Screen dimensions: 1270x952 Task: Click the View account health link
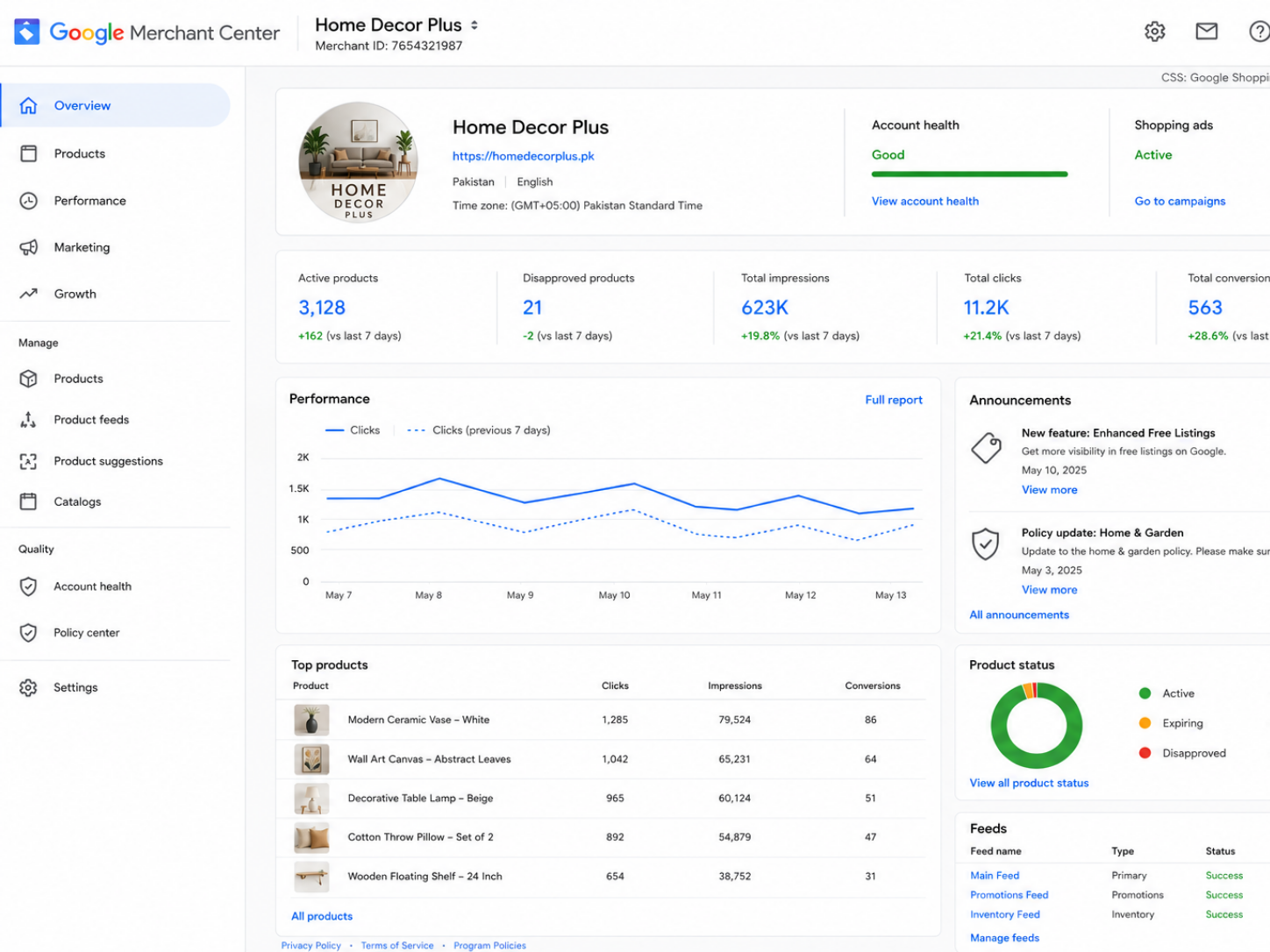point(925,201)
